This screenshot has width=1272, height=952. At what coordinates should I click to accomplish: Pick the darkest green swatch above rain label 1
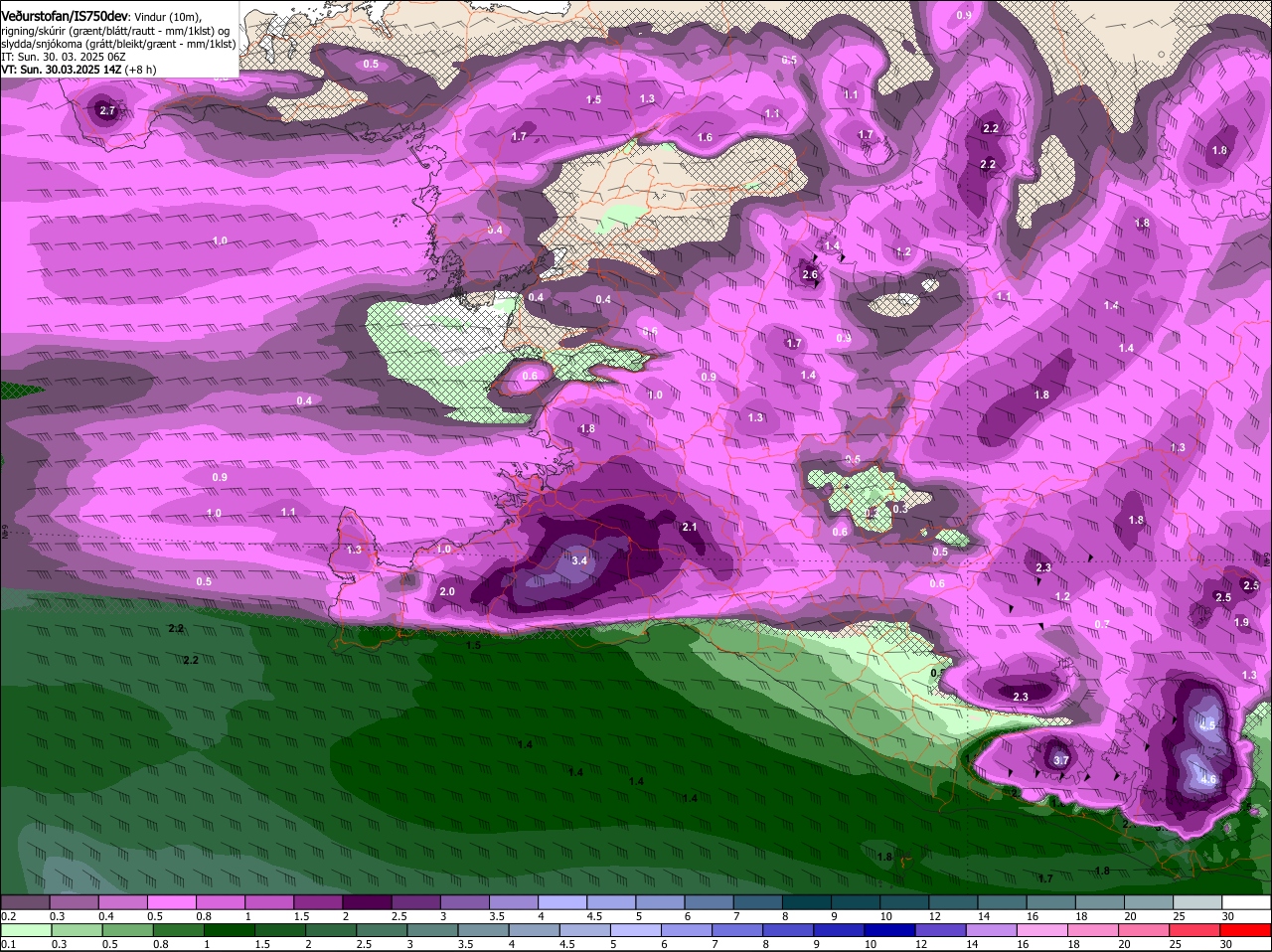[230, 930]
